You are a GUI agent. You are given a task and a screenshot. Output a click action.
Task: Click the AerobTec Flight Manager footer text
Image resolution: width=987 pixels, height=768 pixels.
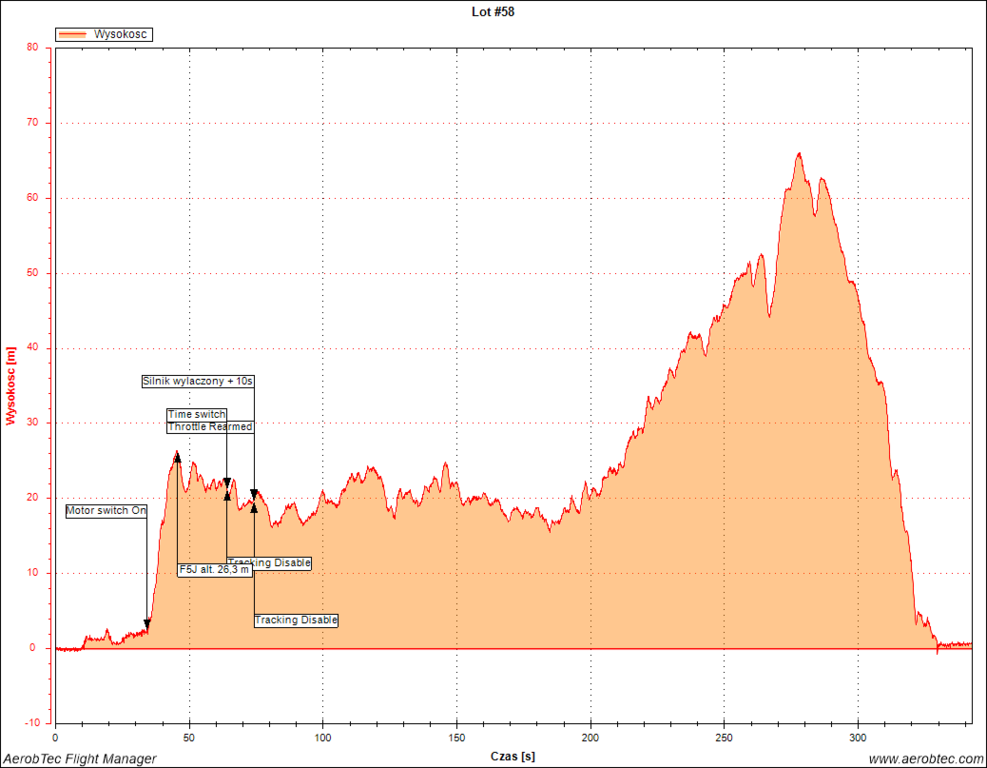pyautogui.click(x=79, y=759)
